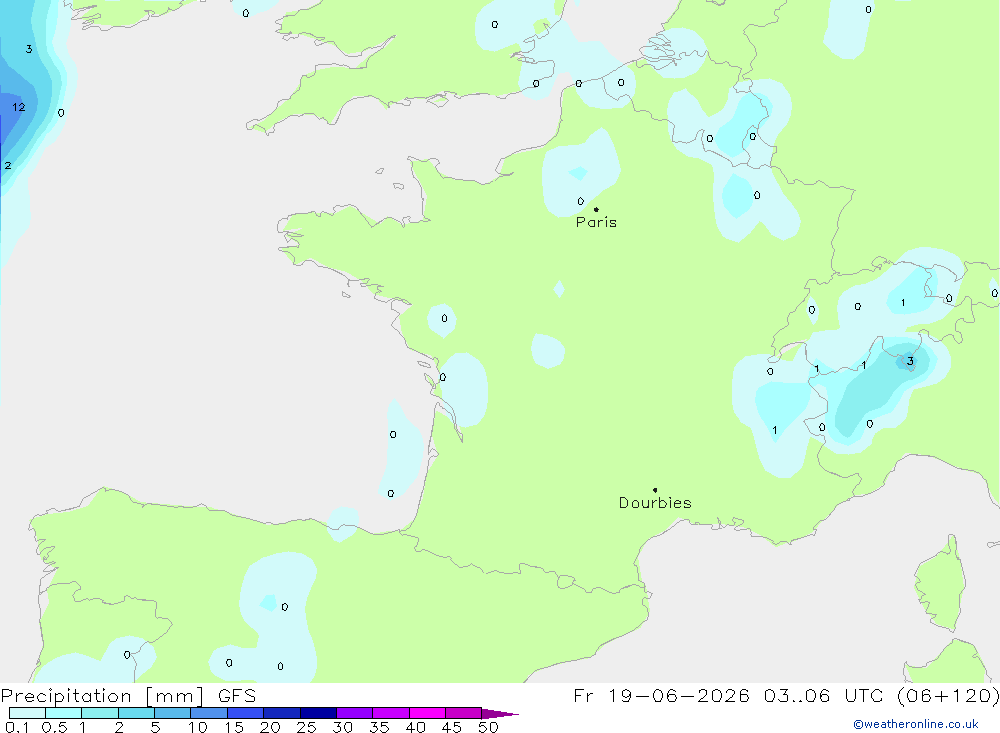Click the 3 mm value off Ireland
Viewport: 1000px width, 733px height.
click(x=29, y=49)
